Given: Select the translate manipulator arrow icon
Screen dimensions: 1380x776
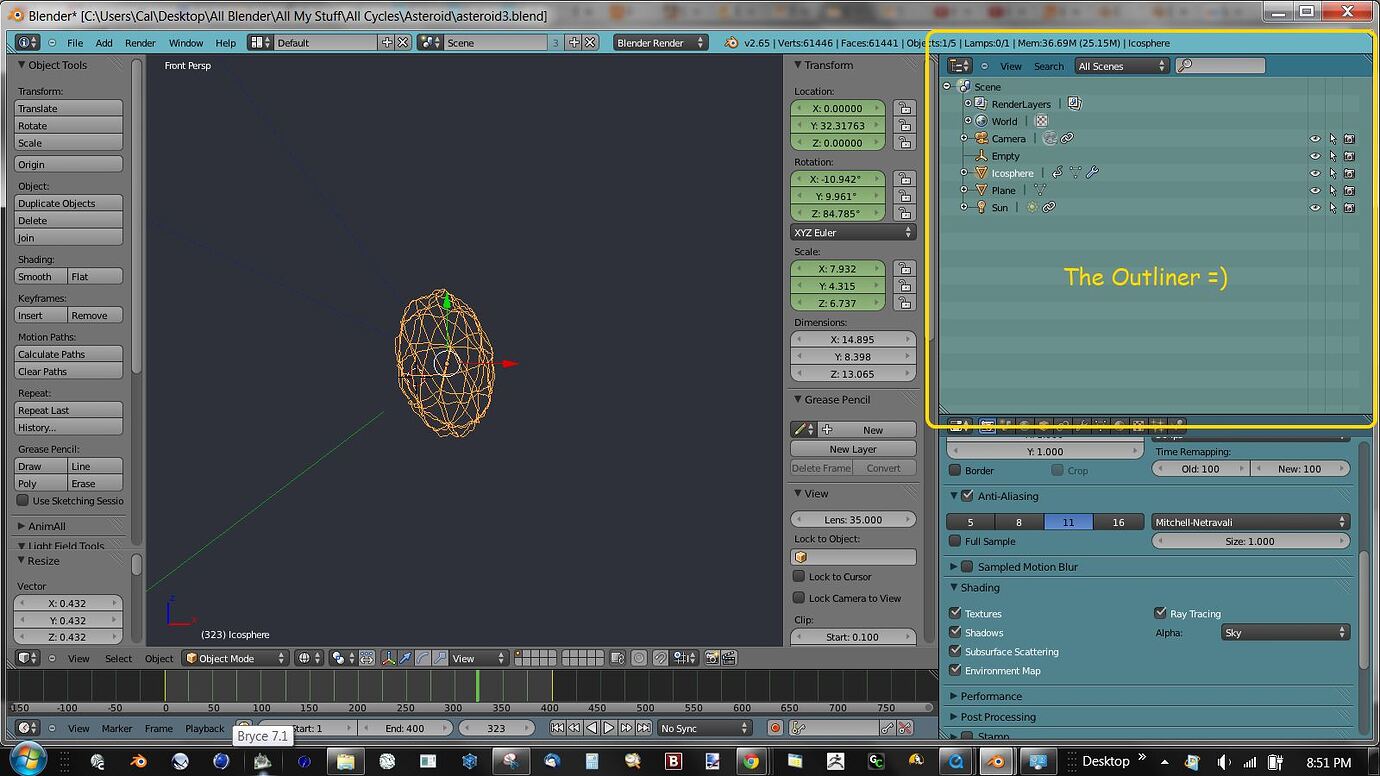Looking at the screenshot, I should coord(405,658).
